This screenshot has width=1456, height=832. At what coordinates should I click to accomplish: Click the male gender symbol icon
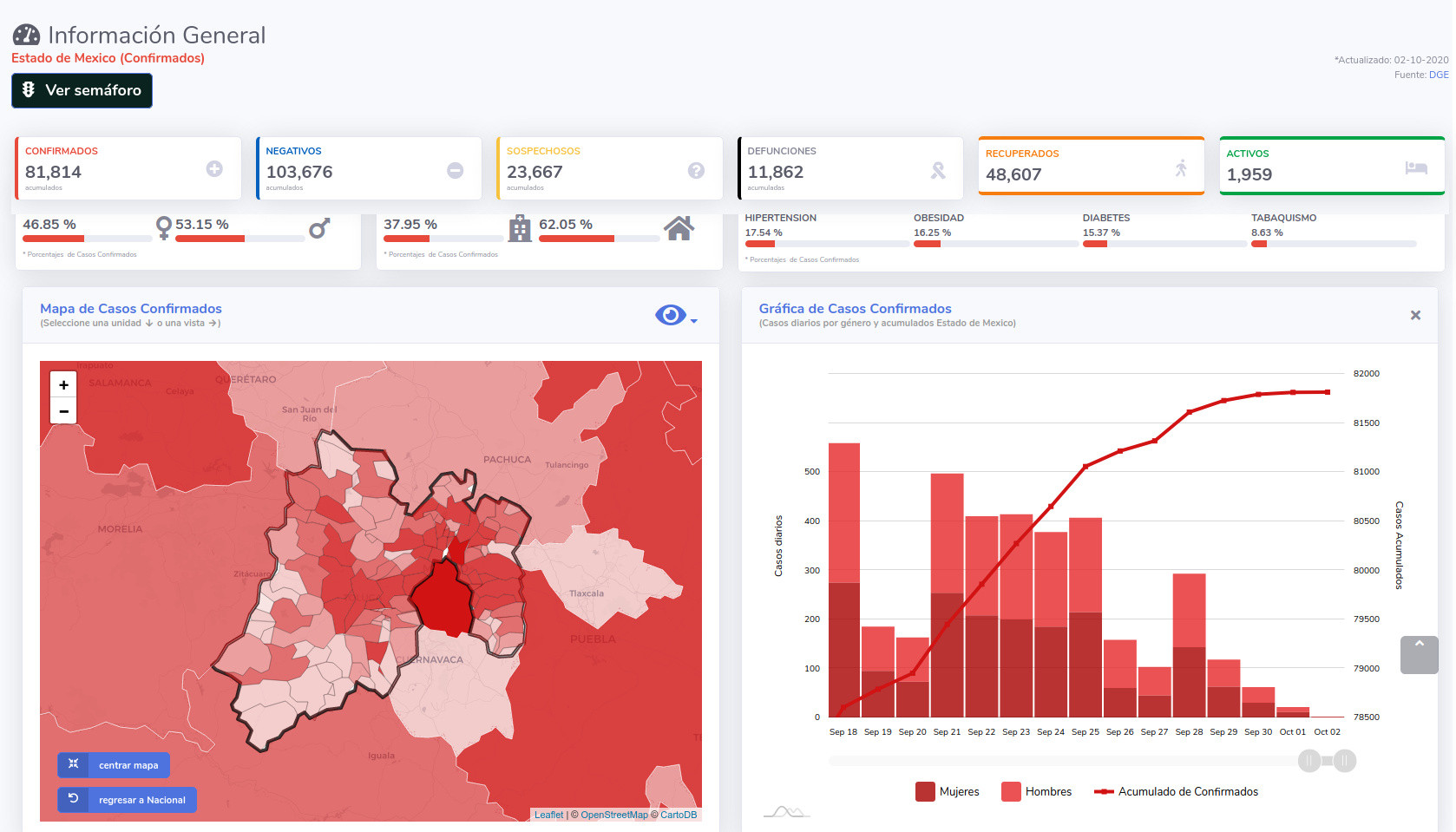(319, 228)
